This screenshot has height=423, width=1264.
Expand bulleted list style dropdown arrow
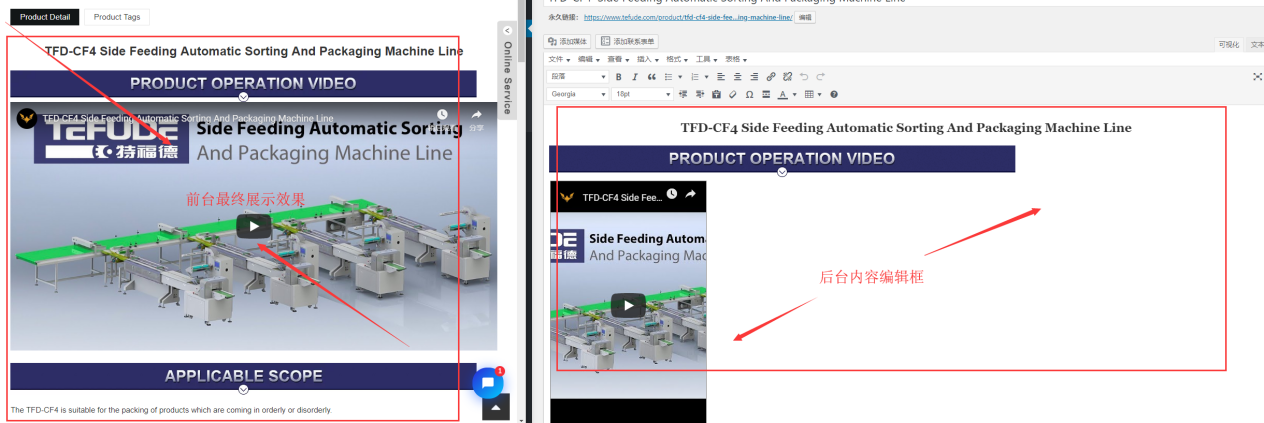point(680,77)
